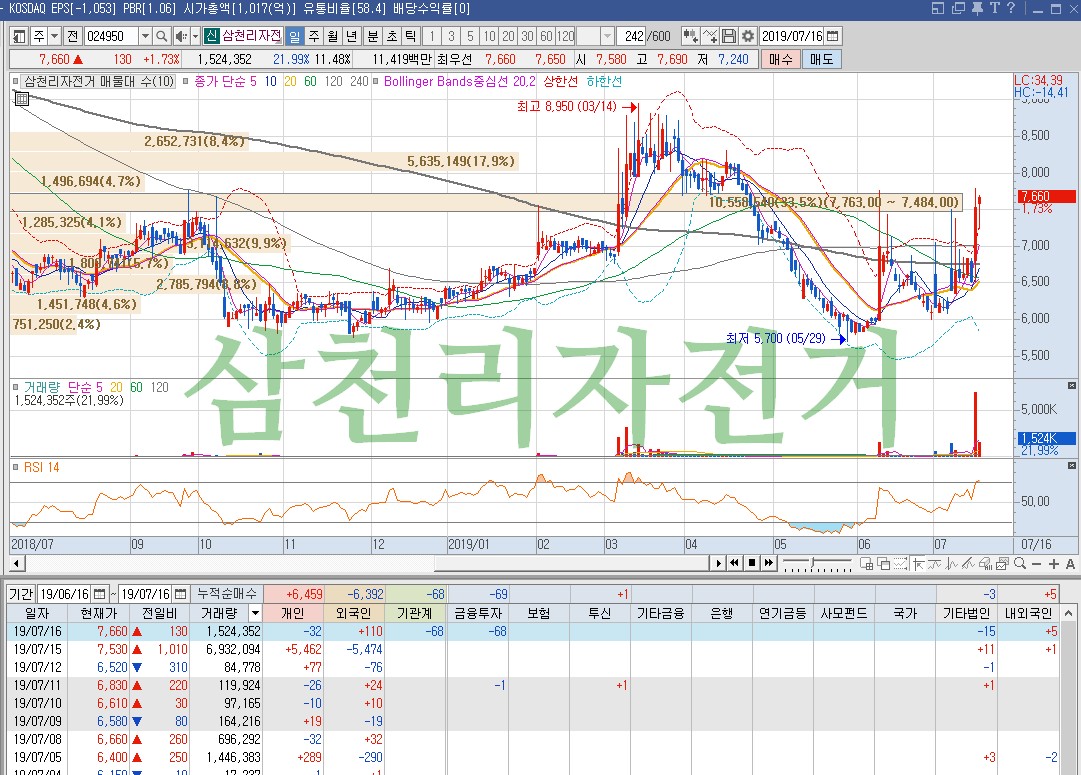Select the 틱 tick chart period
The image size is (1081, 775).
(x=410, y=36)
